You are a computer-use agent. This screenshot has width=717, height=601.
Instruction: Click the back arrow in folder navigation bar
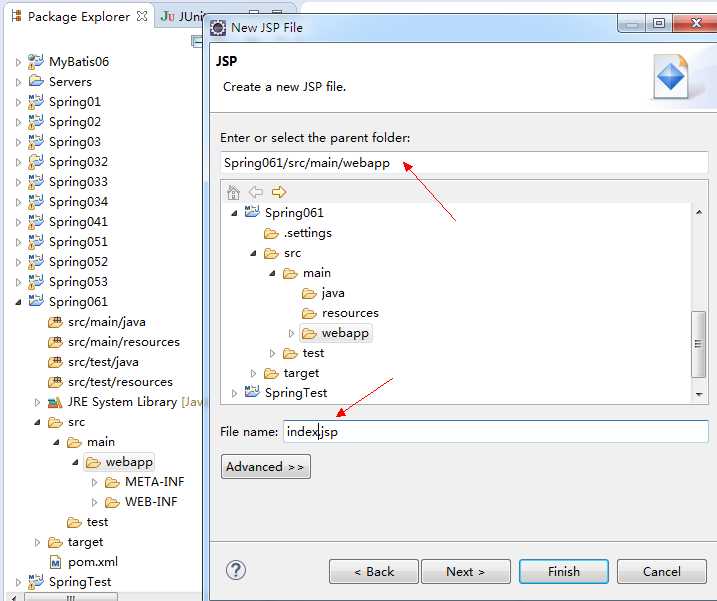pos(256,192)
